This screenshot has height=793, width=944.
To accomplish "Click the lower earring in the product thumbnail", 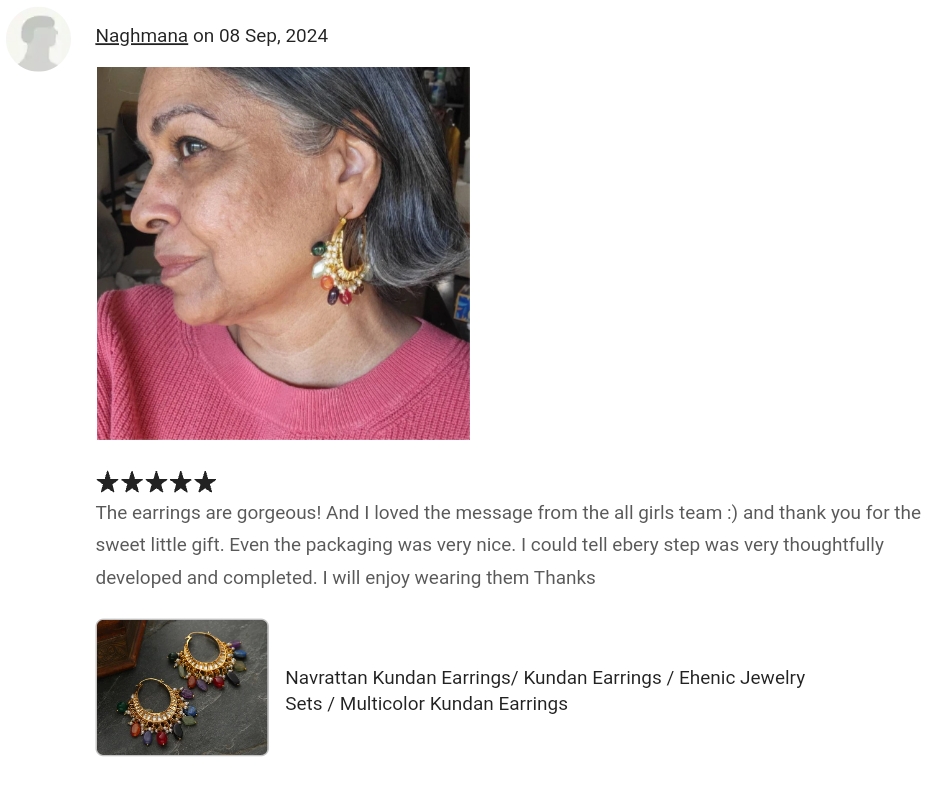I will pos(157,711).
